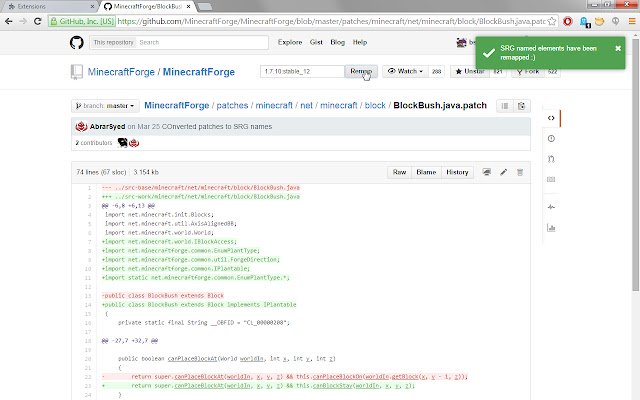The image size is (640, 400).
Task: Select the MinecraftForge/BlockBush browser tab
Action: [145, 7]
